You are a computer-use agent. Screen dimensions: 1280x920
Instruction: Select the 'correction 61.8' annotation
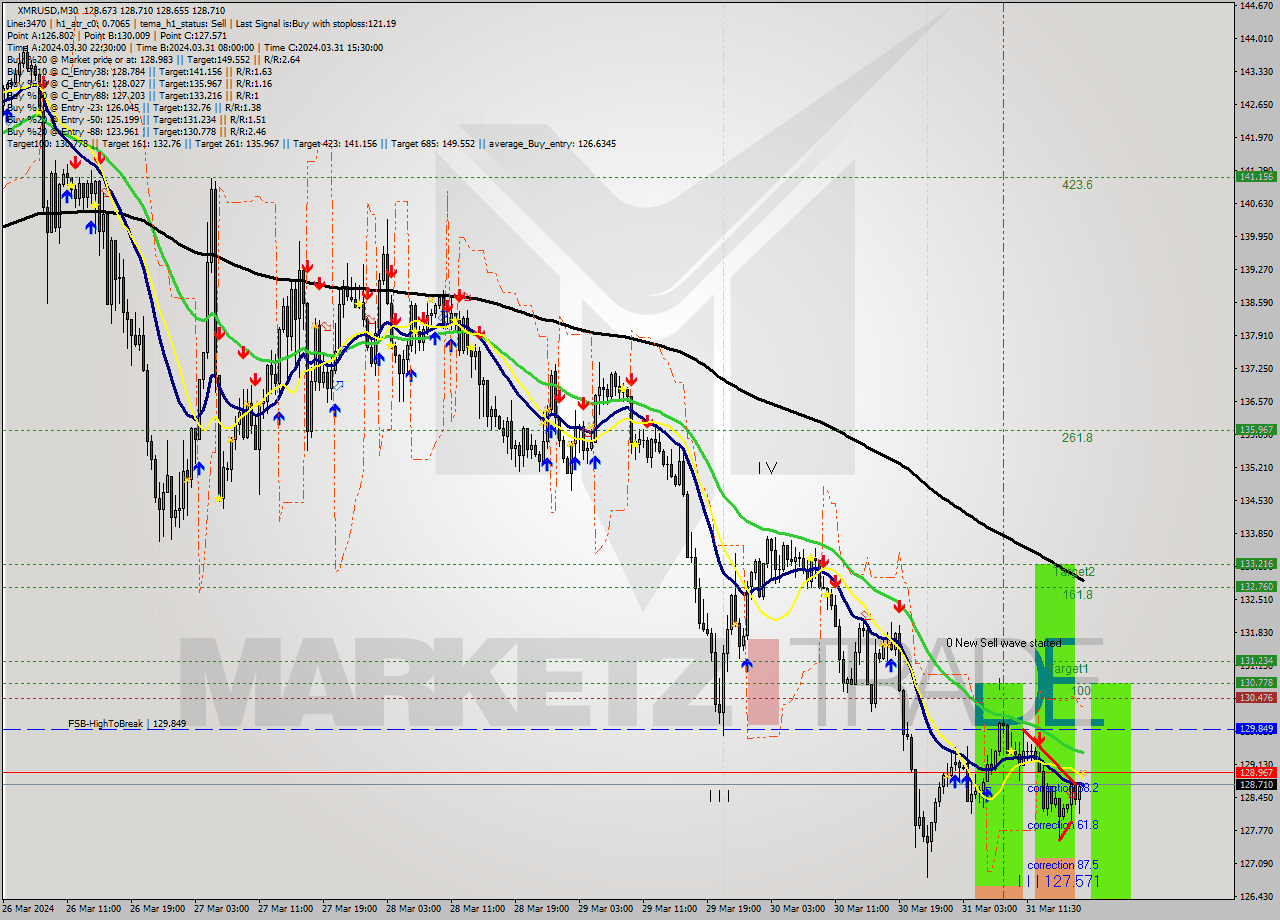pyautogui.click(x=1062, y=826)
